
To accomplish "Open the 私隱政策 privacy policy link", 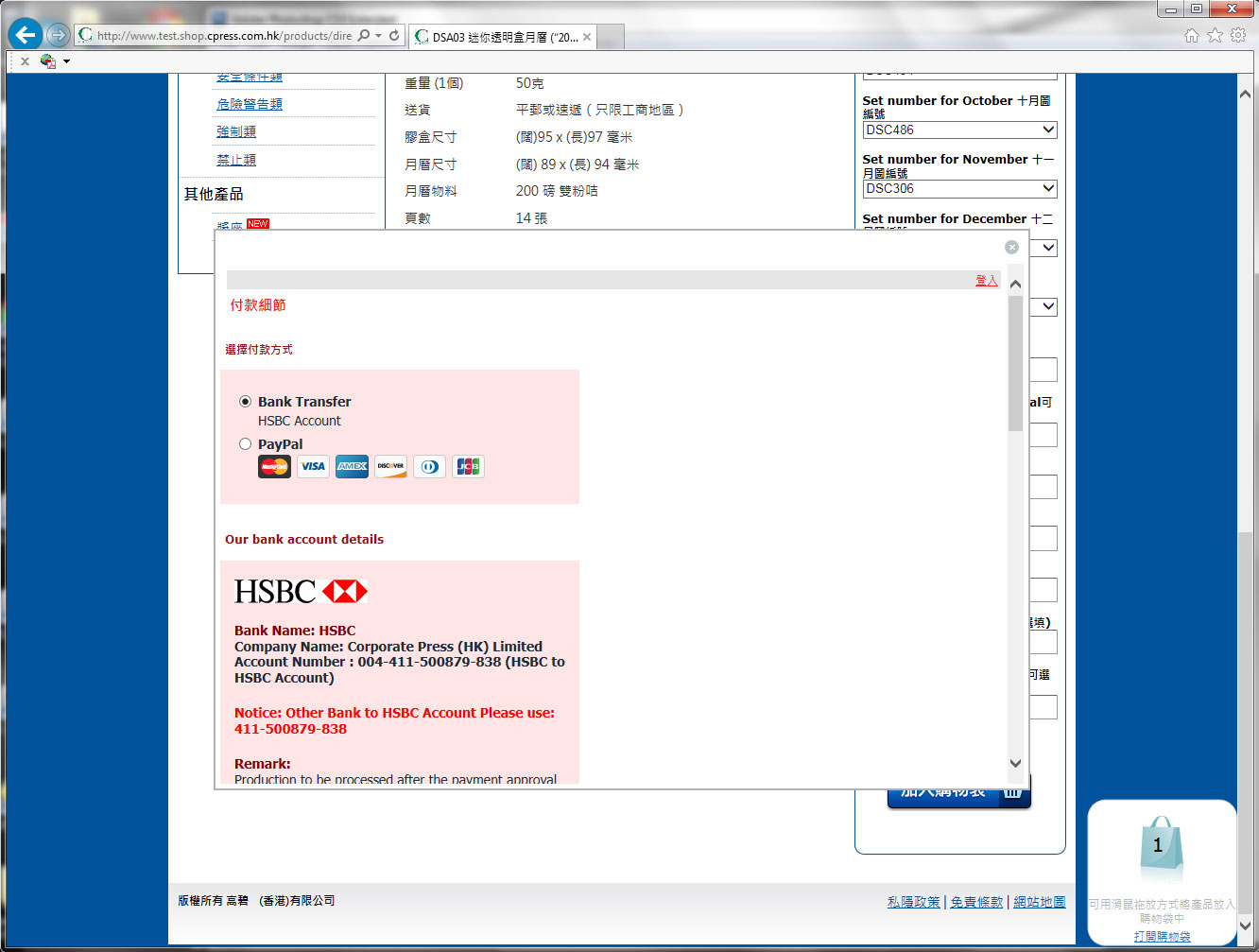I will [913, 902].
